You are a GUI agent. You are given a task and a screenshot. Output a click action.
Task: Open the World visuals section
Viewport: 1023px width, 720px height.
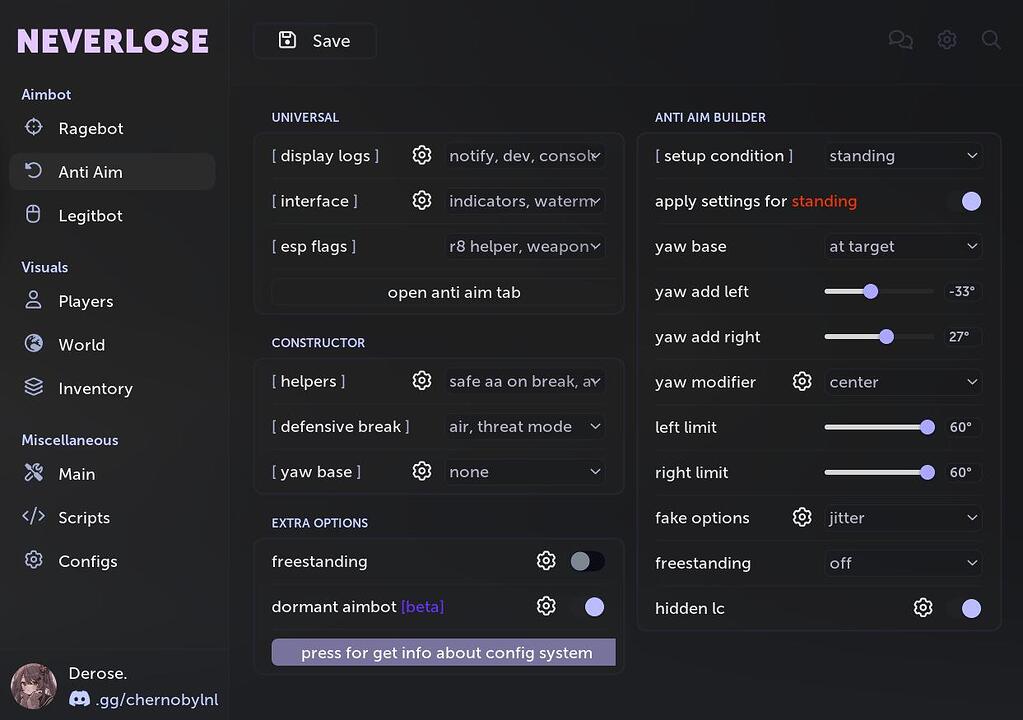pos(82,344)
